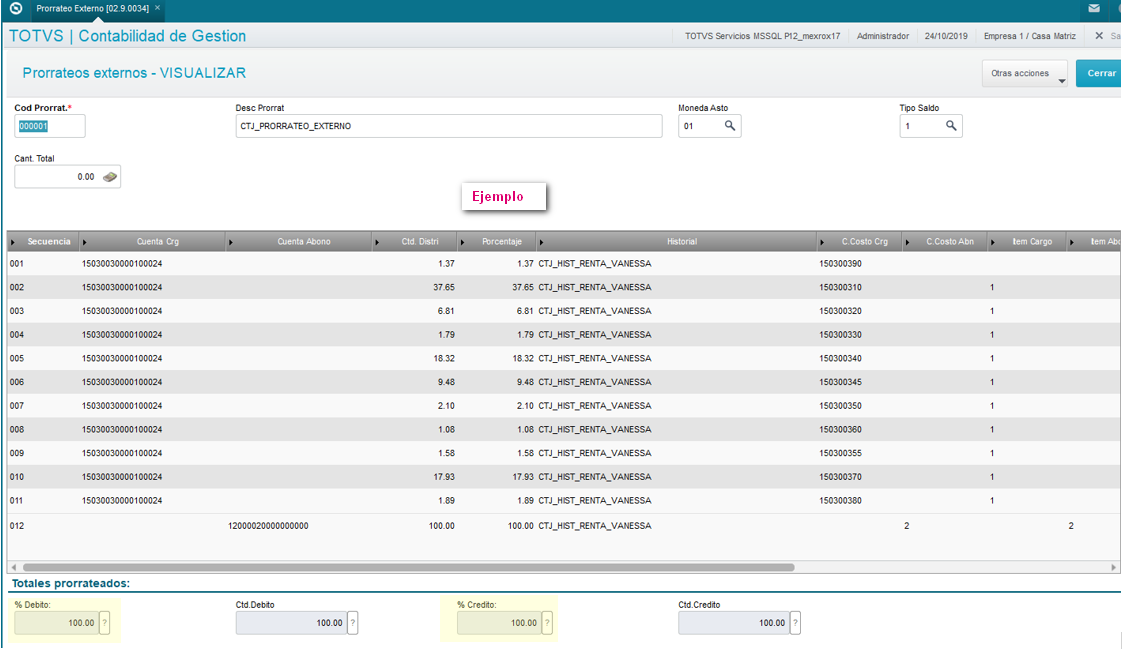1122x651 pixels.
Task: Click Ctd. Distri value 18.32
Action: (444, 358)
